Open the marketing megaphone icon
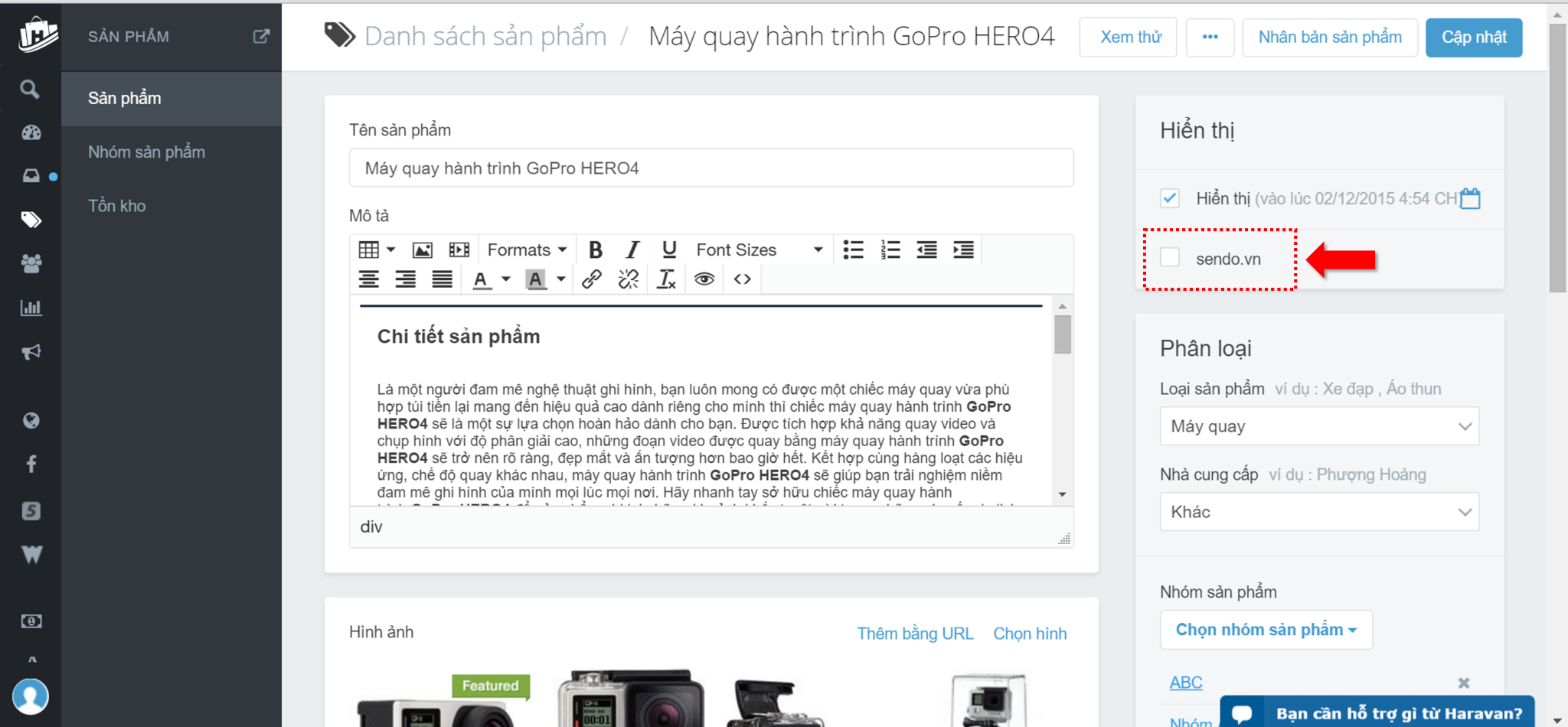Screen dimensions: 1568x727 [x=31, y=352]
